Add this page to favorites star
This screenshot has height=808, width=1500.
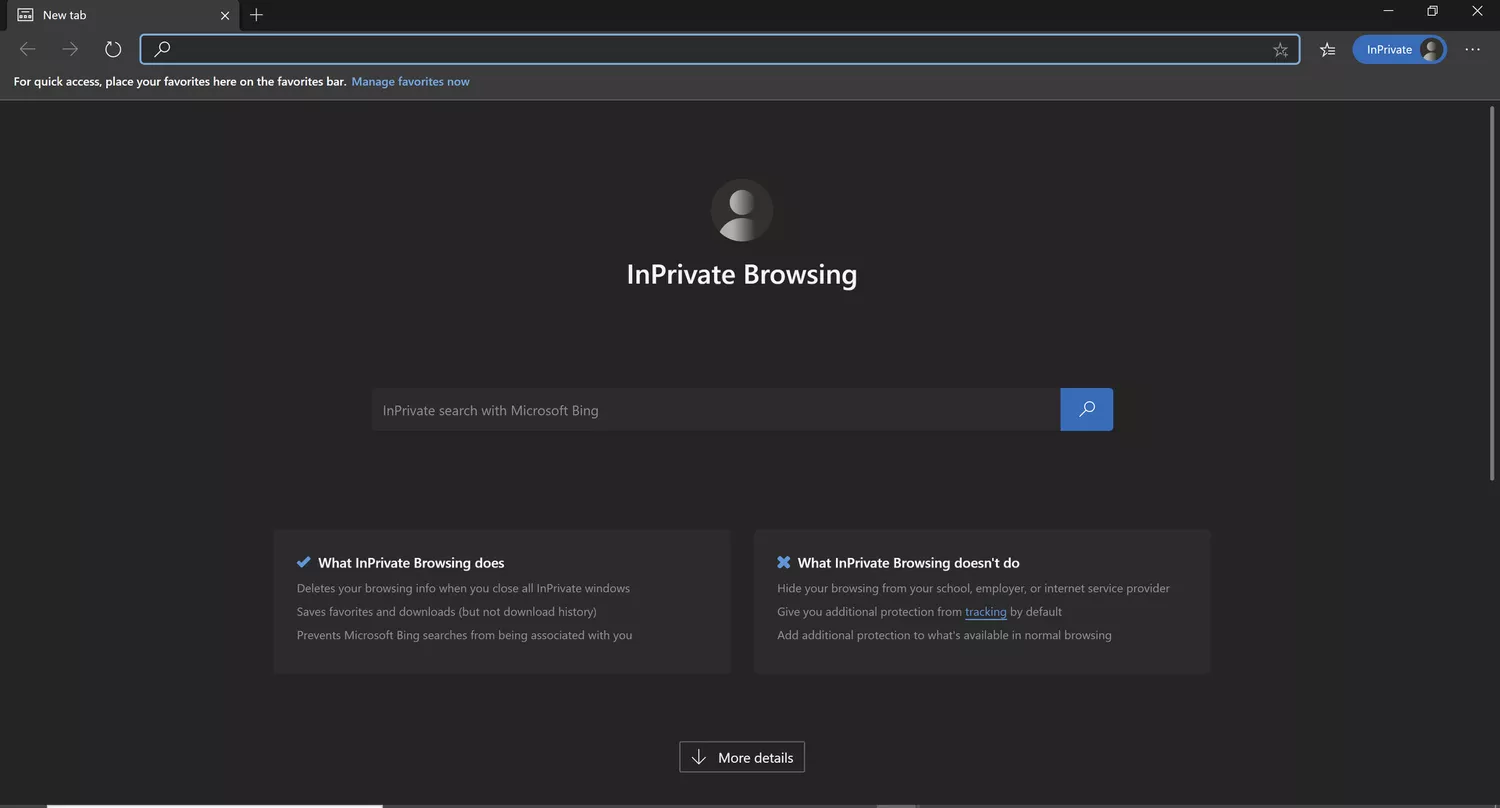click(x=1280, y=49)
